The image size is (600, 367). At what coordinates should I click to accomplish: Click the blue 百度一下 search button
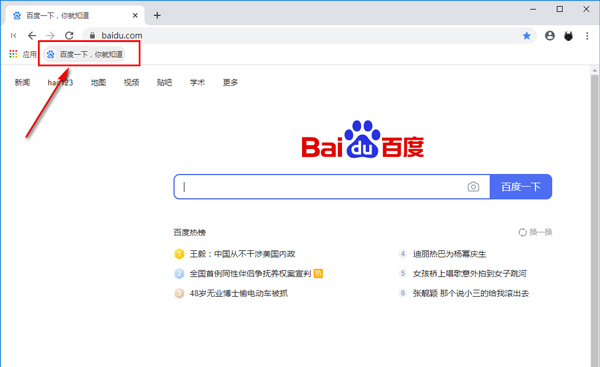point(521,186)
